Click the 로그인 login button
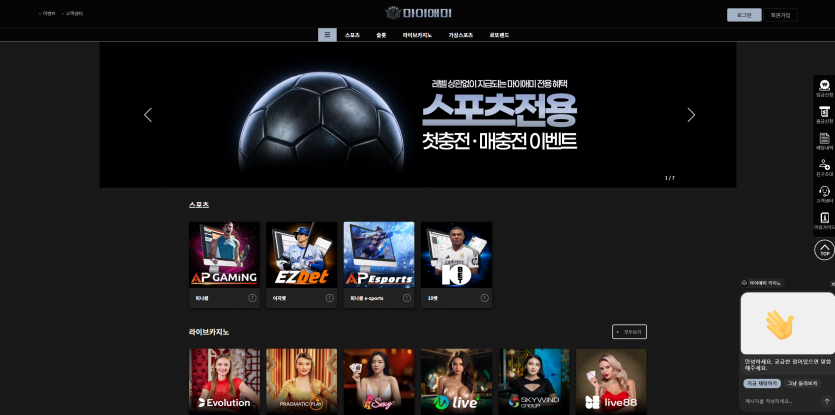 744,15
